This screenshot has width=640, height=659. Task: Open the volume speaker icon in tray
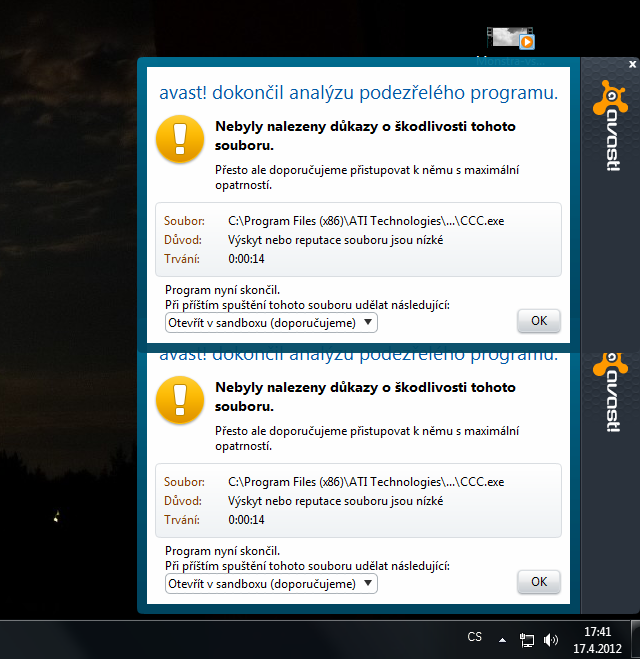tap(550, 640)
